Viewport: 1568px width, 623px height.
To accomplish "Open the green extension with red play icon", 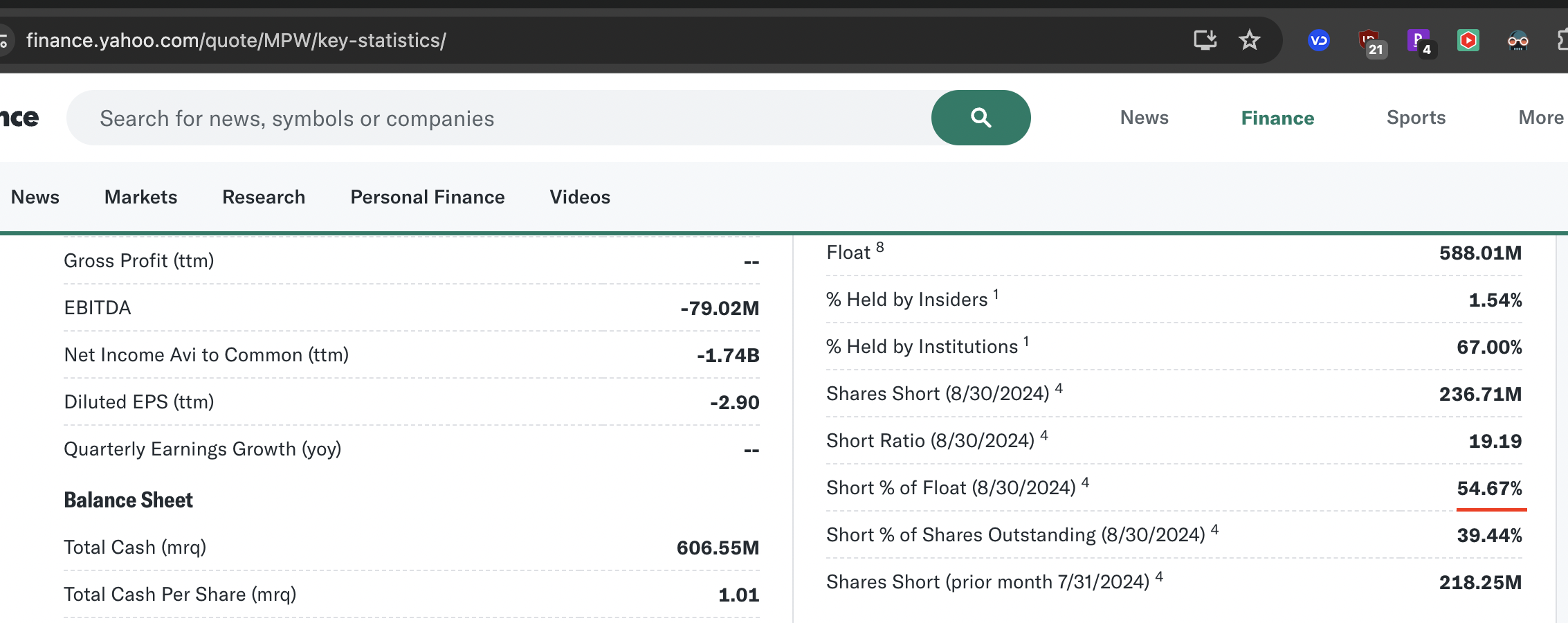I will tap(1468, 41).
